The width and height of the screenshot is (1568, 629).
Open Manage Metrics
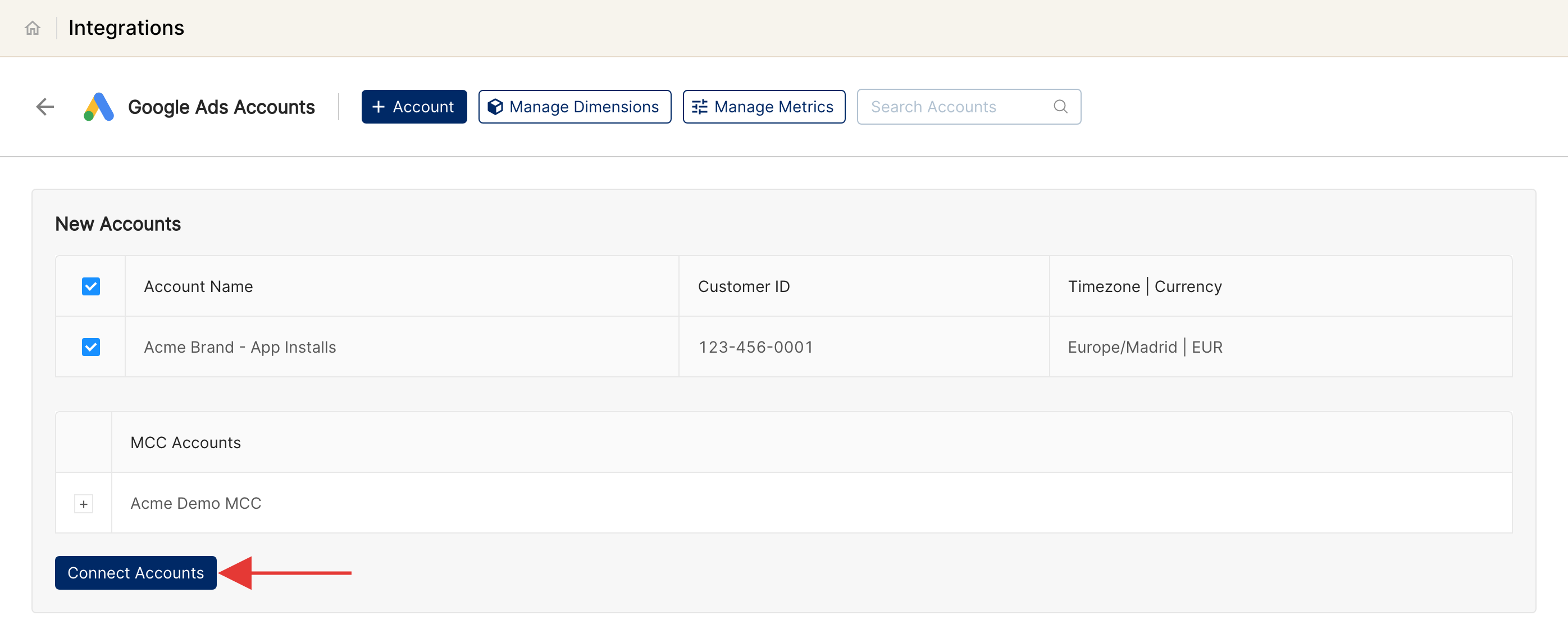tap(763, 107)
